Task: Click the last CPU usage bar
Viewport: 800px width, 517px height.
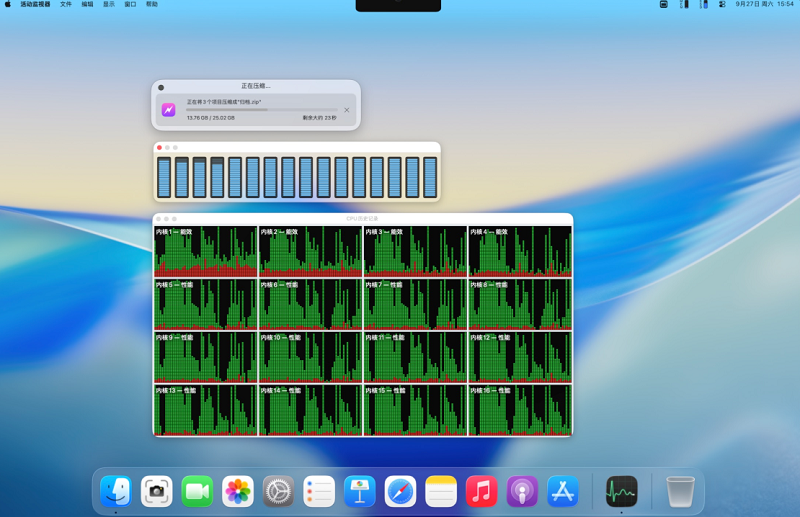Action: click(430, 177)
